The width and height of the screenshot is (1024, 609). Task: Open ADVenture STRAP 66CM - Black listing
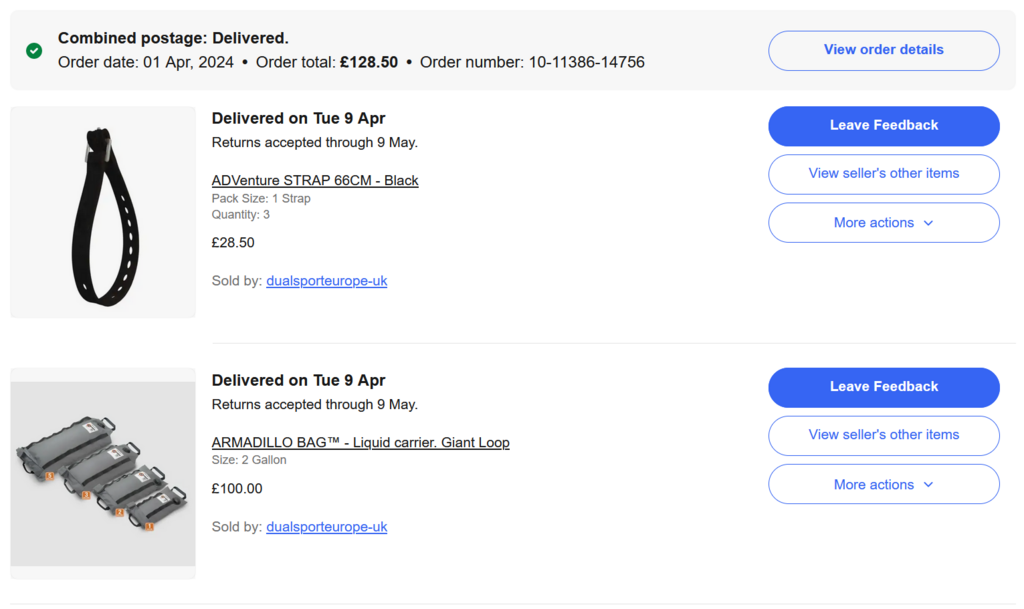click(x=315, y=181)
